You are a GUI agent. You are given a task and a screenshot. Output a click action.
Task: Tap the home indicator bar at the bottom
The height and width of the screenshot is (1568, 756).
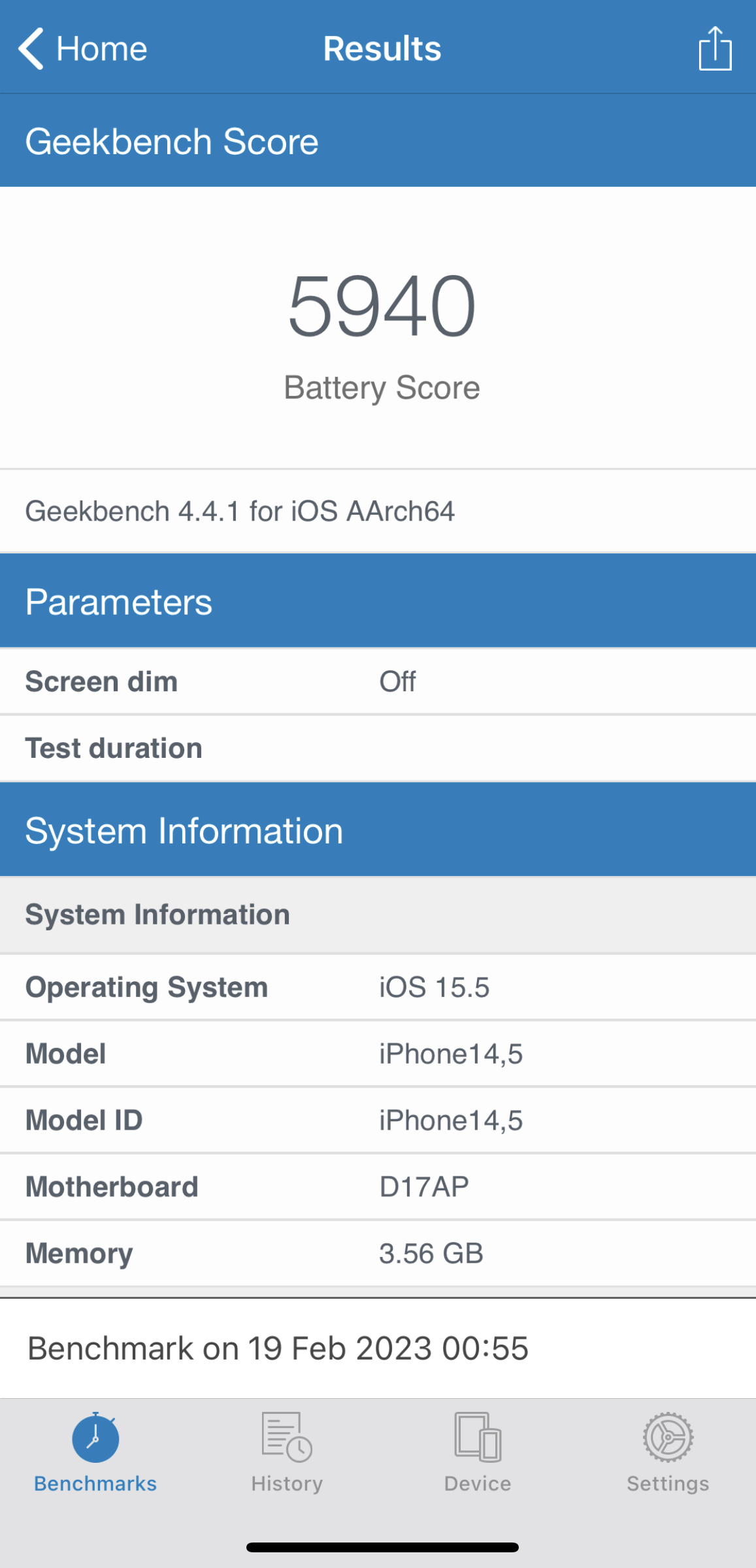(x=382, y=1547)
